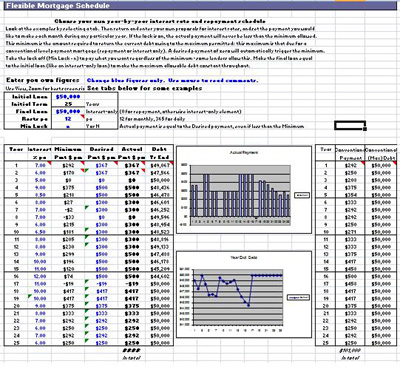Click the outlined active cell at right
The width and height of the screenshot is (400, 381).
(x=350, y=125)
